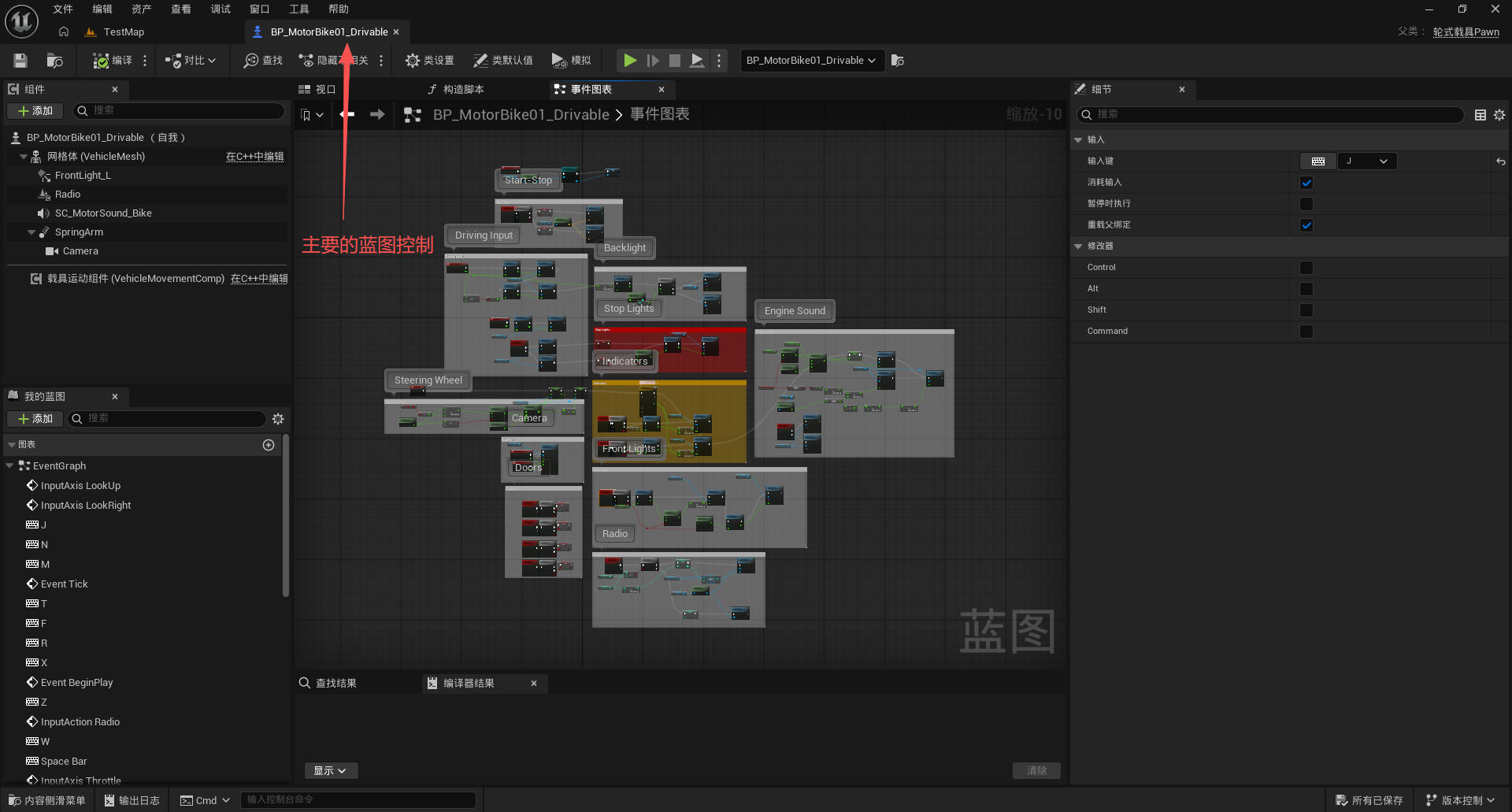Click the Details panel settings gear

coord(1499,115)
